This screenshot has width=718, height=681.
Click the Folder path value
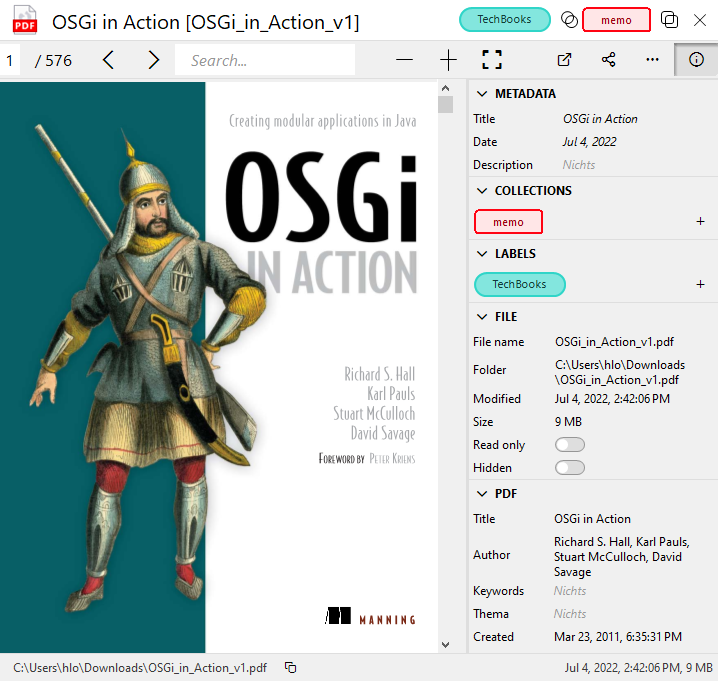(620, 372)
